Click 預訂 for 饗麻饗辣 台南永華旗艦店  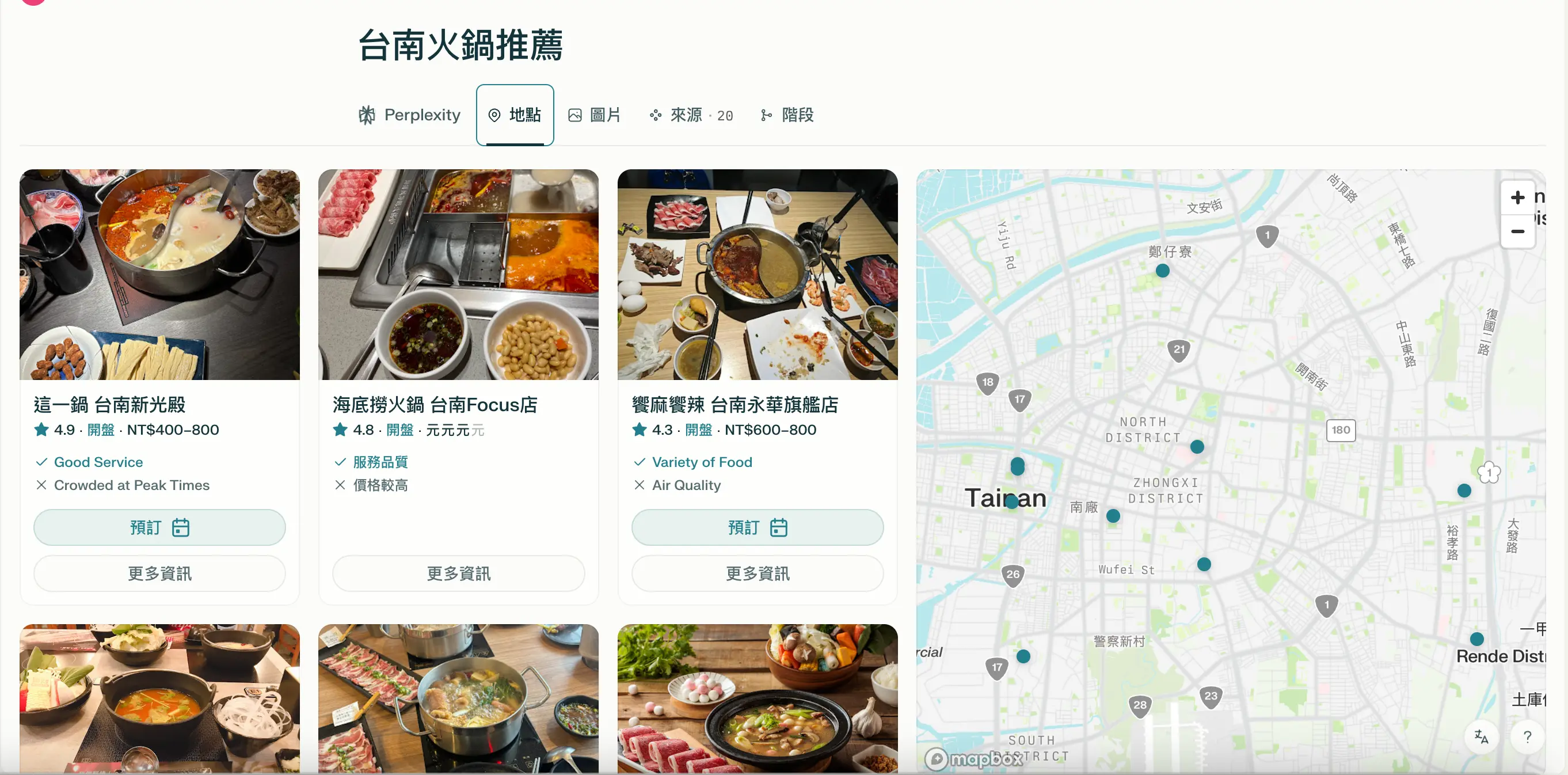757,527
